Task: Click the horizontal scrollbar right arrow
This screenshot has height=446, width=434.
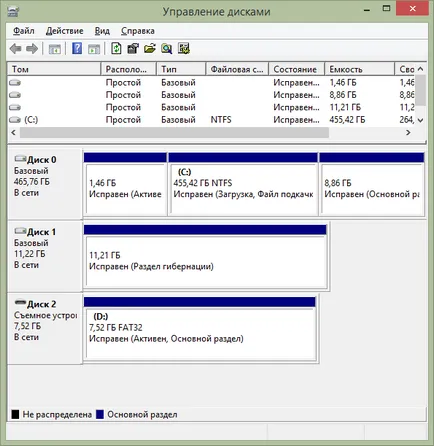Action: coord(408,133)
